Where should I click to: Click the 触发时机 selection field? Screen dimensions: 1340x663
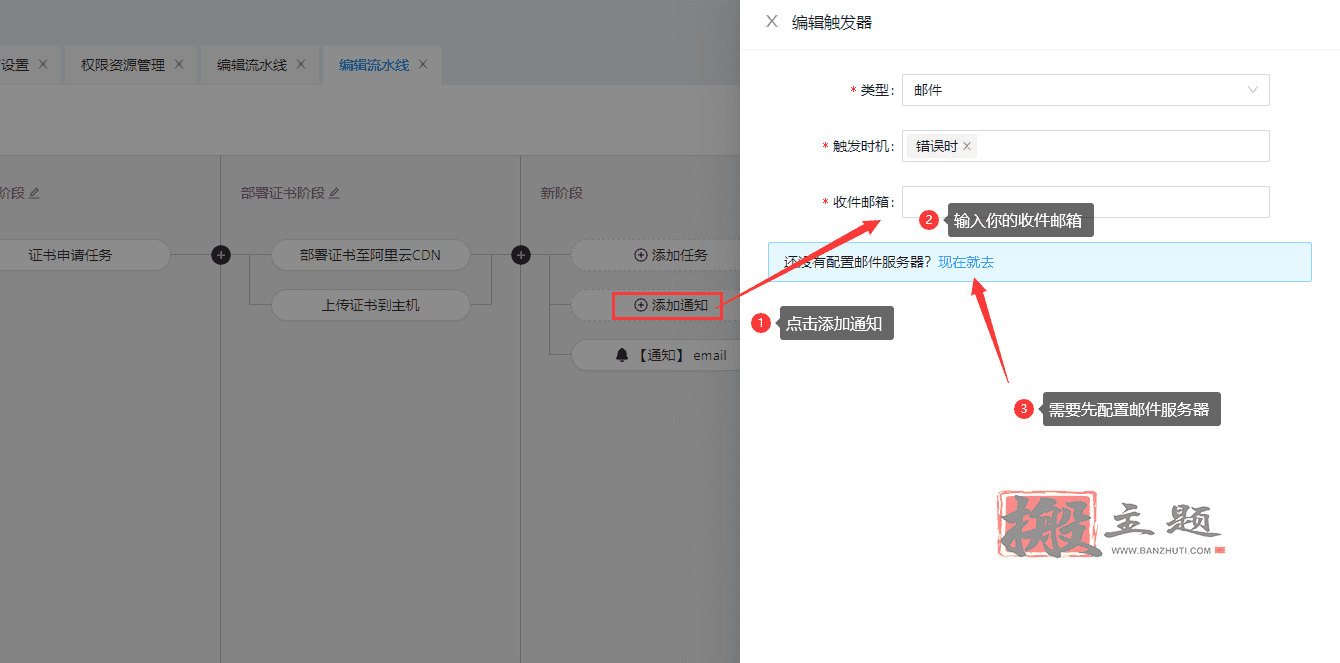pos(1085,146)
